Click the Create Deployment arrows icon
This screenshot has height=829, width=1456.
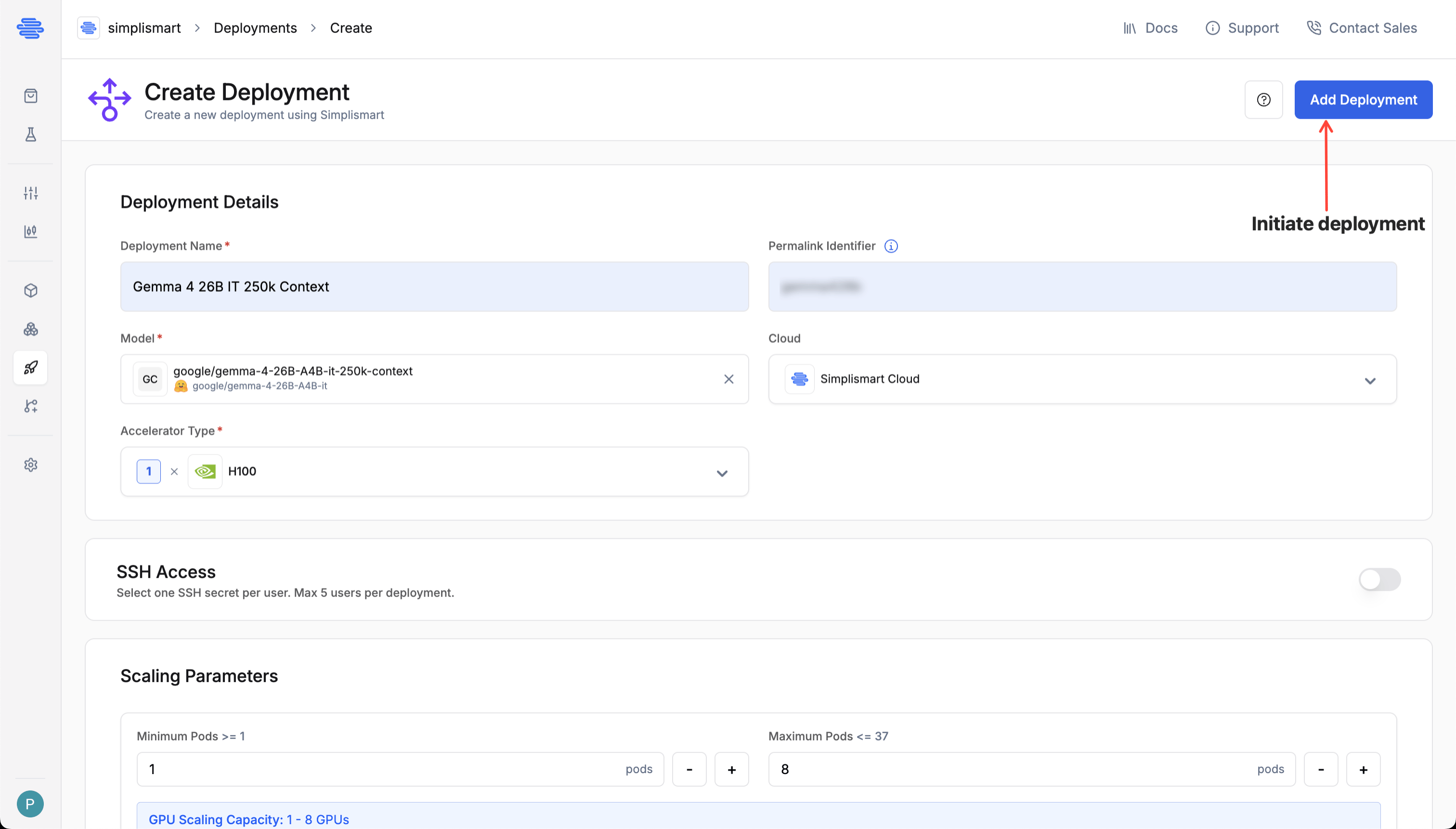(x=109, y=100)
